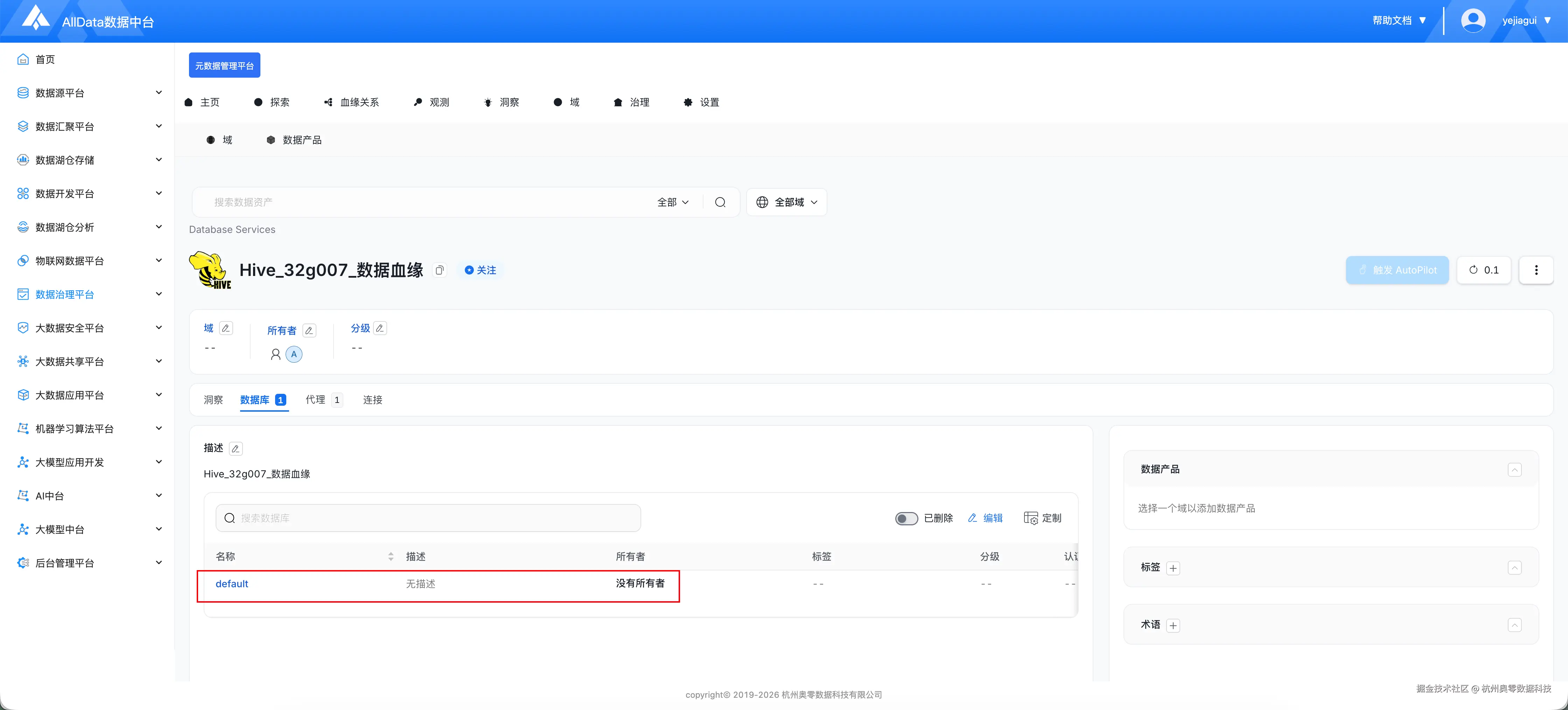Open the 设置 menu item
This screenshot has height=710, width=1568.
pyautogui.click(x=702, y=102)
